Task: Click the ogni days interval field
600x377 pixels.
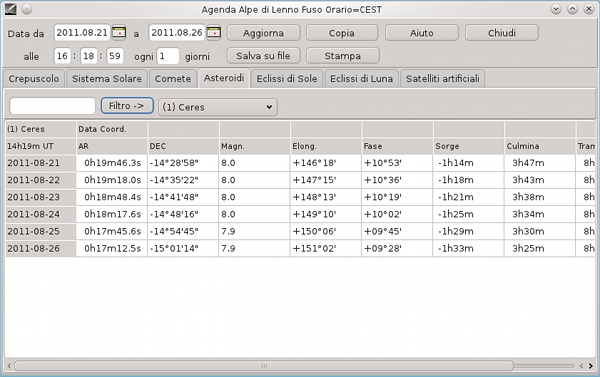Action: pyautogui.click(x=168, y=56)
